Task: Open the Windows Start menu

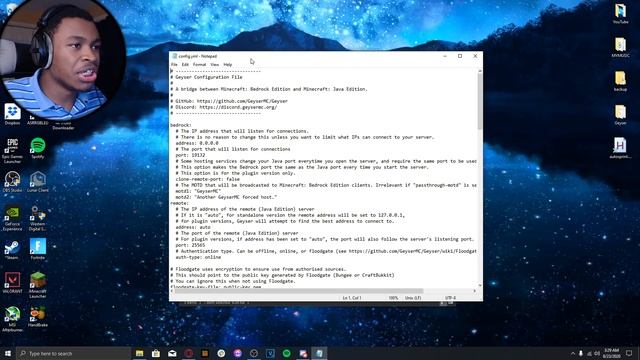Action: pyautogui.click(x=8, y=353)
